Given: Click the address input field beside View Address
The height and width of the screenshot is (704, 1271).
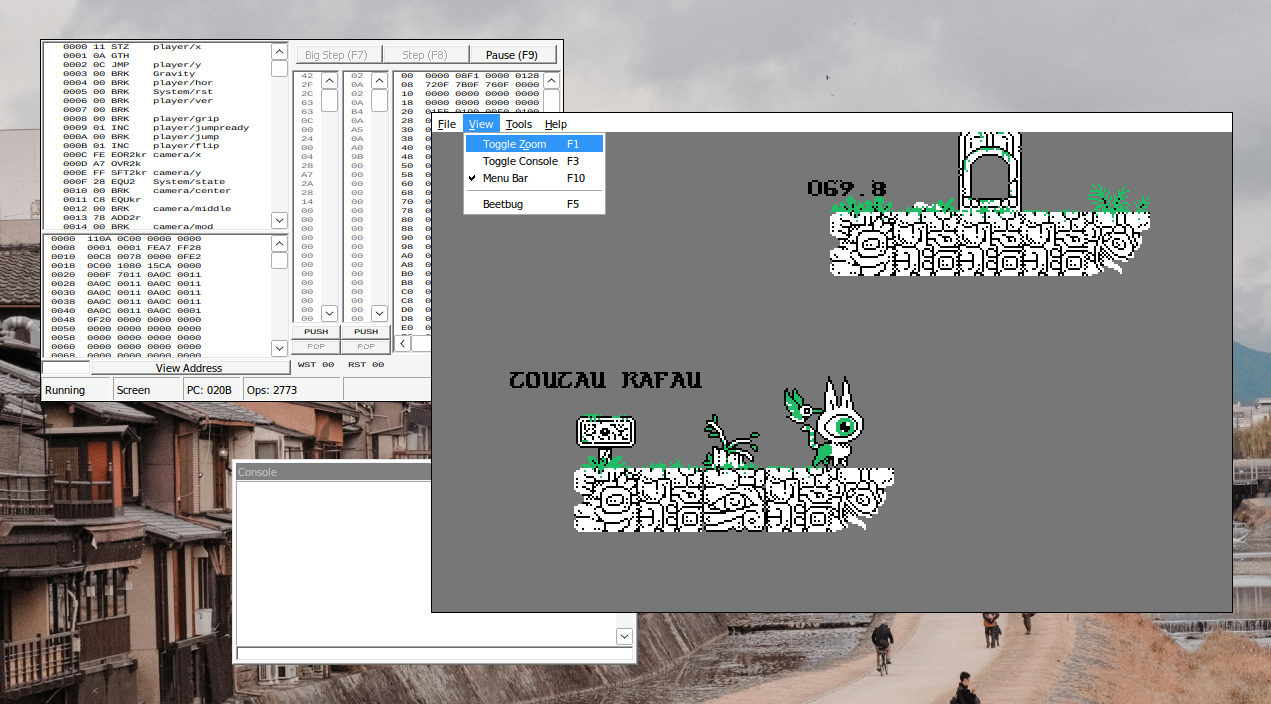Looking at the screenshot, I should pyautogui.click(x=66, y=368).
